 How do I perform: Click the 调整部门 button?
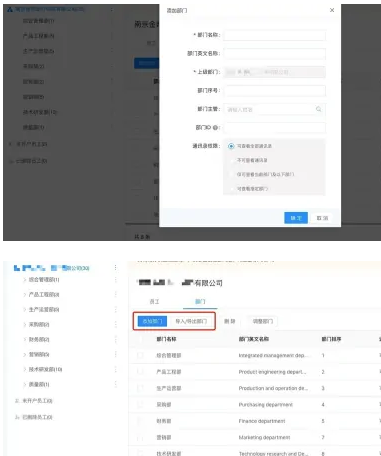pos(263,321)
